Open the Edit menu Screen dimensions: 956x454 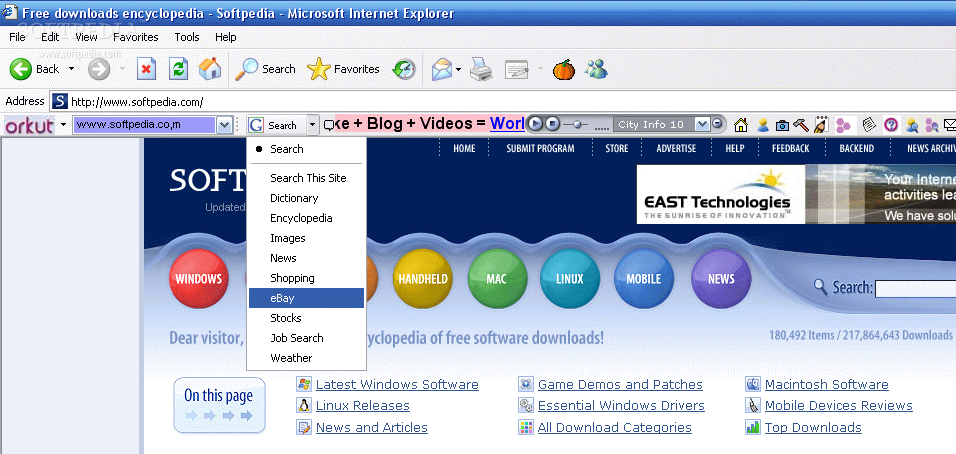point(50,37)
